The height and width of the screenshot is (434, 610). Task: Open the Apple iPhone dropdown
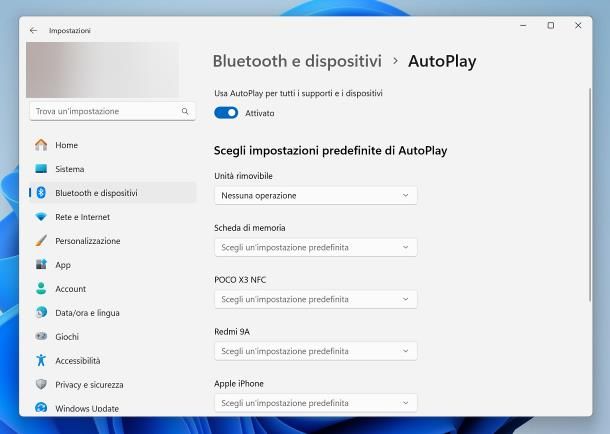coord(316,403)
